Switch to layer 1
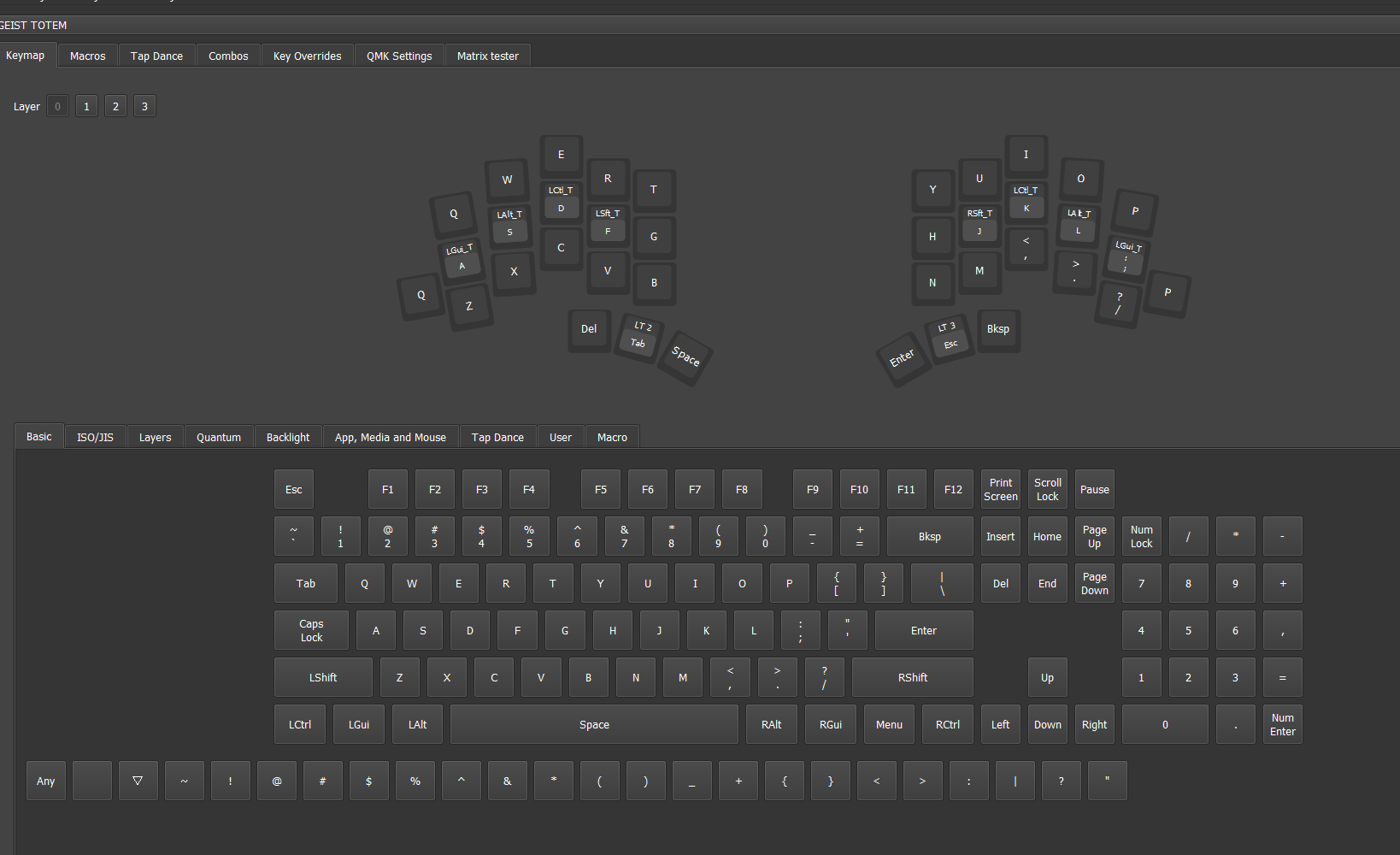The height and width of the screenshot is (855, 1400). [86, 106]
